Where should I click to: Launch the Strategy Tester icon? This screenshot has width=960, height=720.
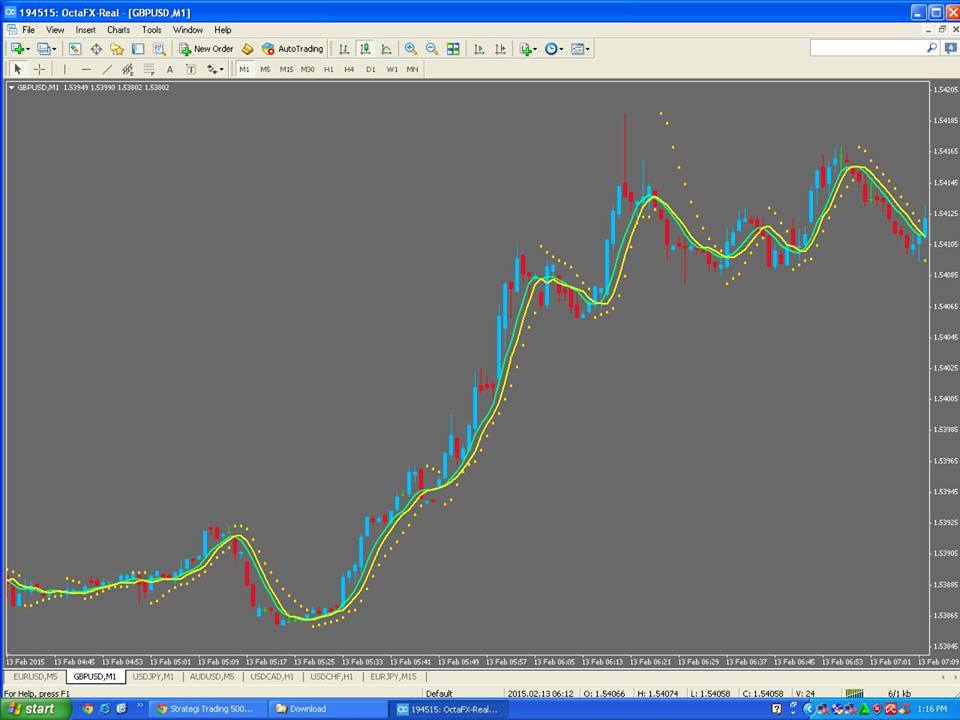point(159,49)
